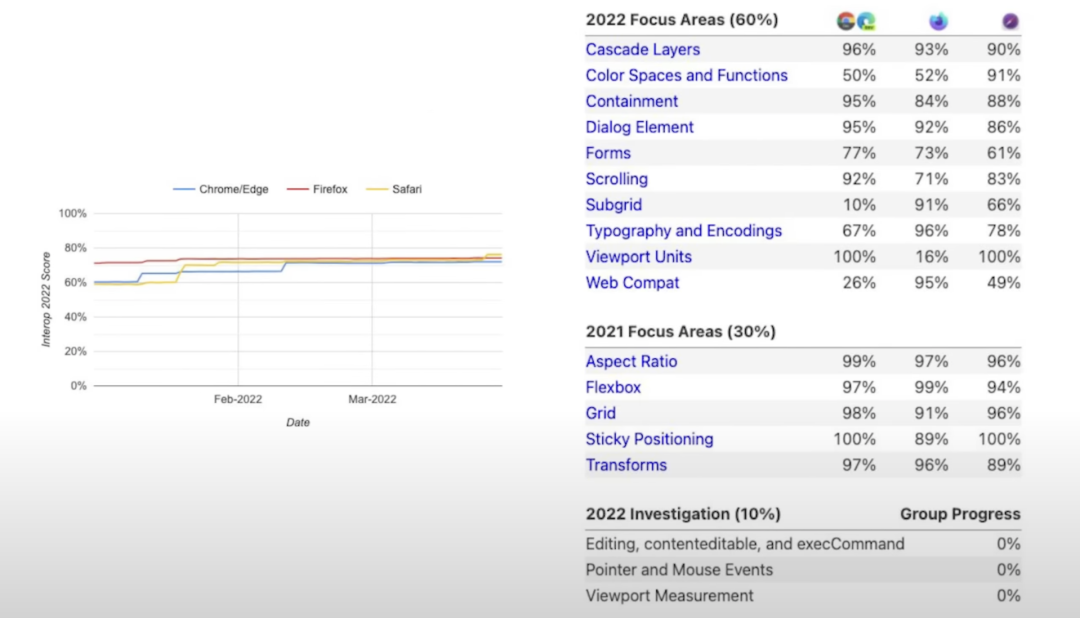The image size is (1080, 618).
Task: Open the Viewport Units link
Action: click(638, 257)
